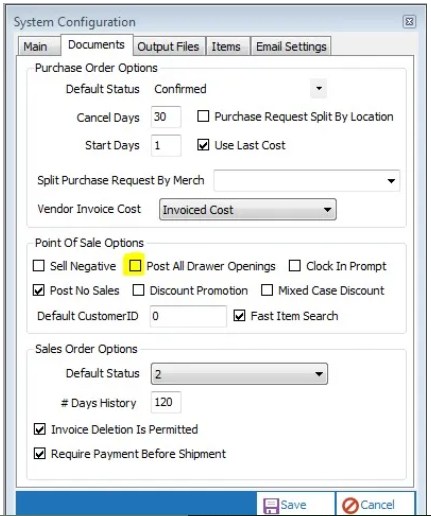Click the Cancel Days input field

(x=166, y=117)
